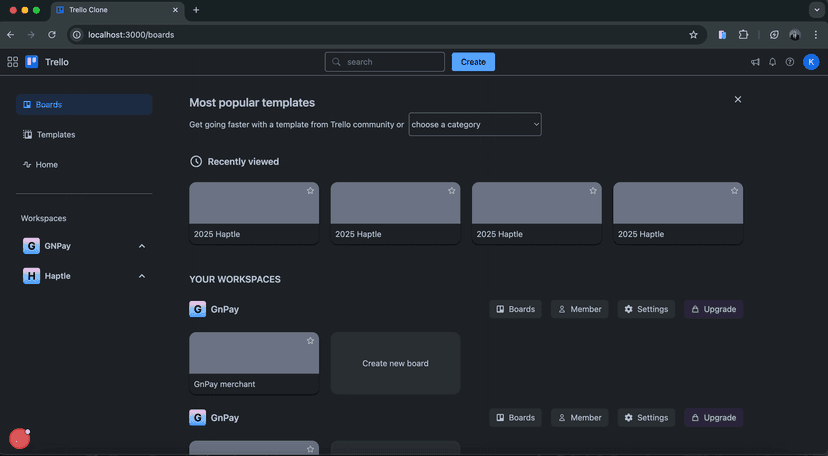Click the YOUR WORKSPACES heading
This screenshot has height=456, width=828.
235,279
